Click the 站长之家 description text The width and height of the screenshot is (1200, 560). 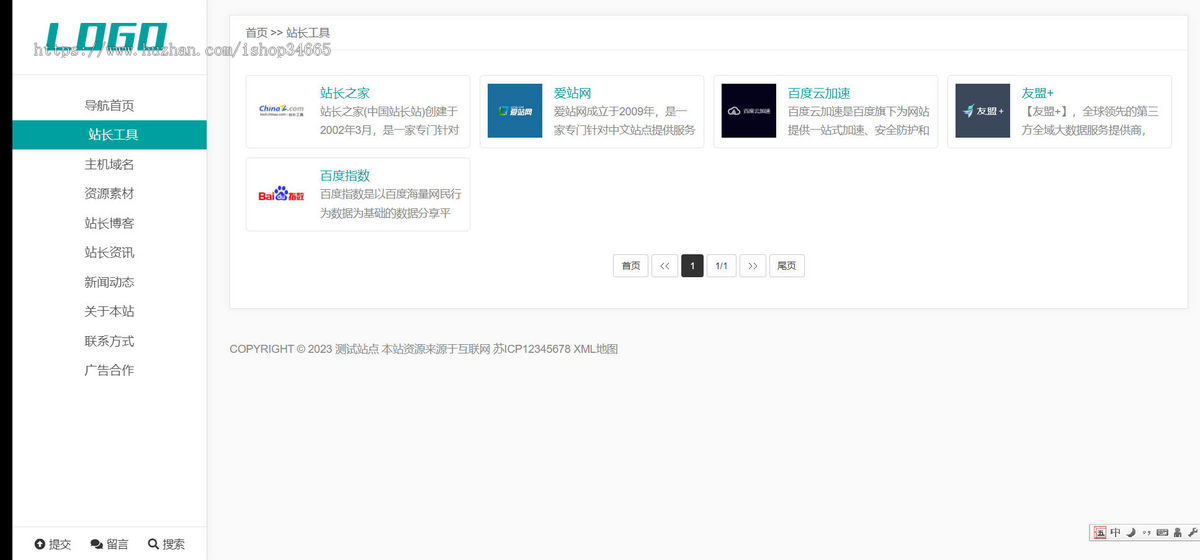[x=390, y=121]
